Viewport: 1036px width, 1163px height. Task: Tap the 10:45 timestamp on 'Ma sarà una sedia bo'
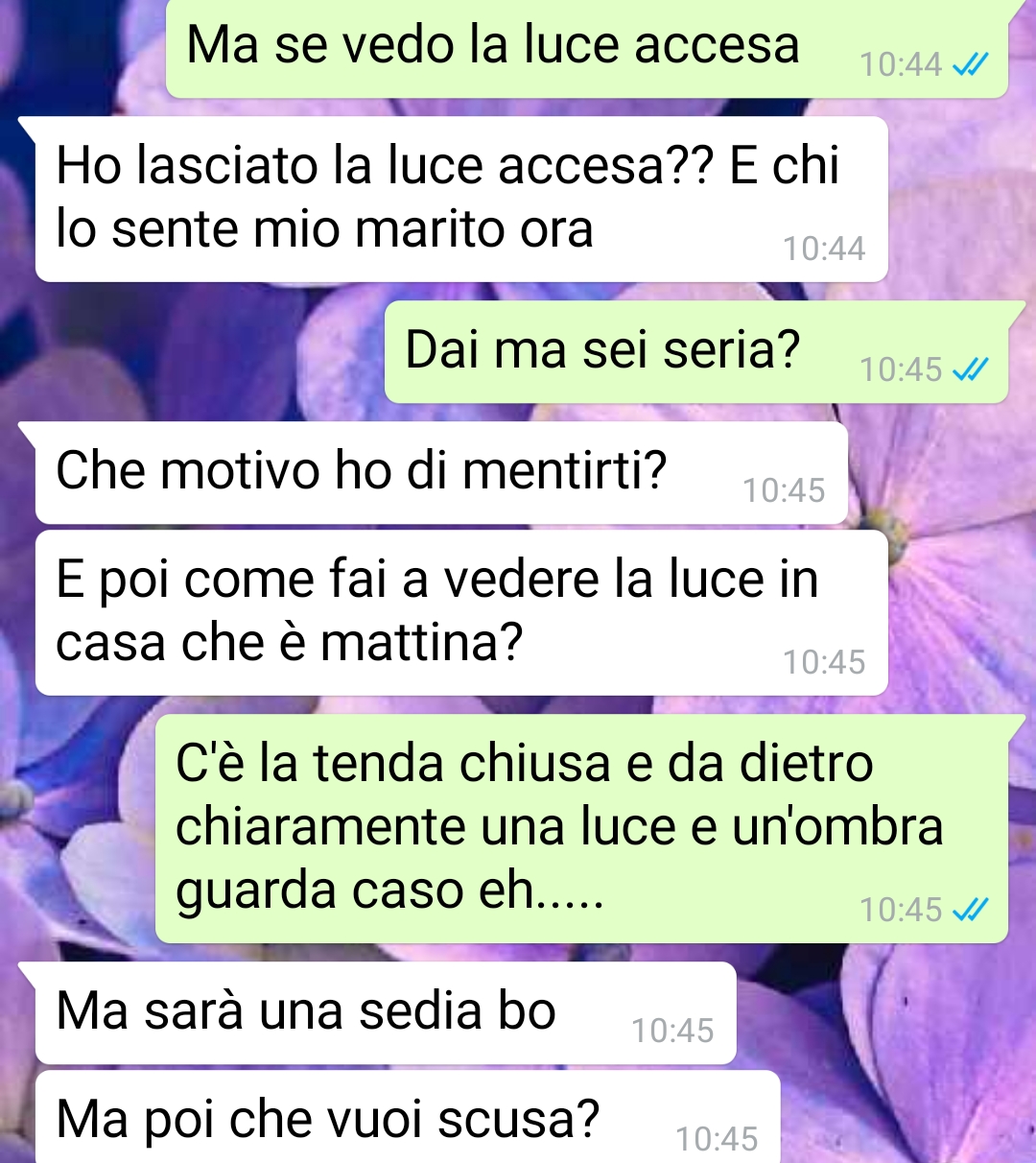[672, 1032]
